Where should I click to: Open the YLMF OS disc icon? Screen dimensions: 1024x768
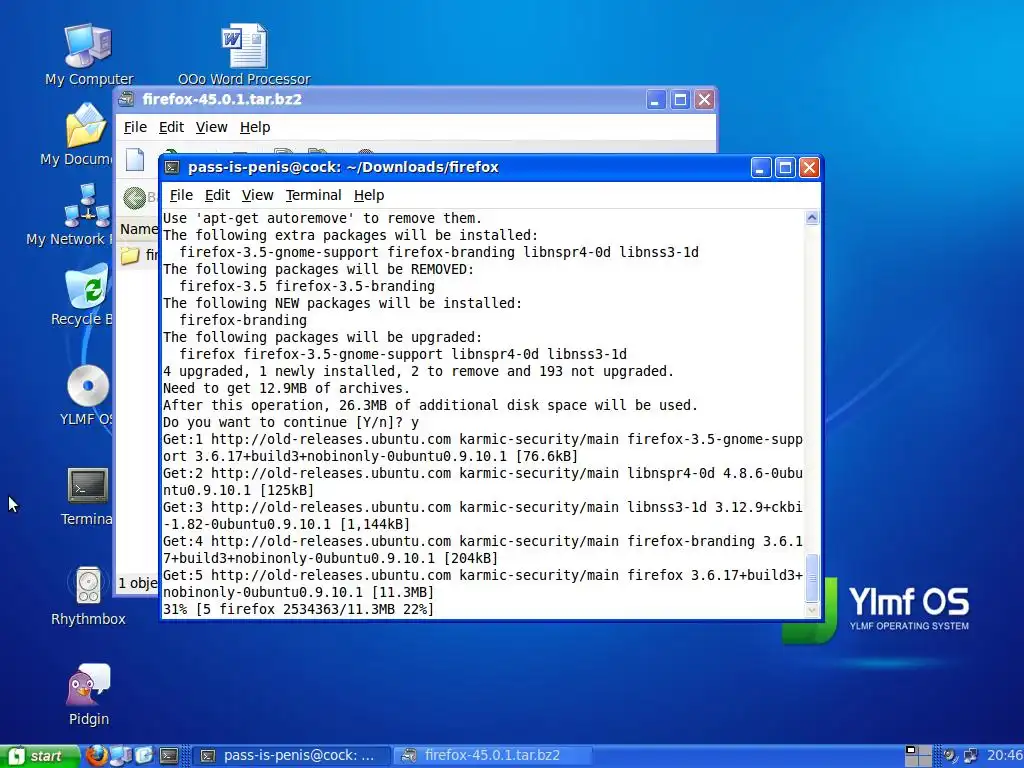point(88,385)
